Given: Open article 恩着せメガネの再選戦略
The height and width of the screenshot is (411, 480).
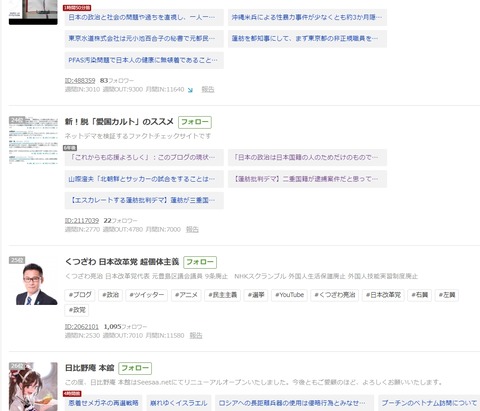Looking at the screenshot, I should [x=103, y=403].
